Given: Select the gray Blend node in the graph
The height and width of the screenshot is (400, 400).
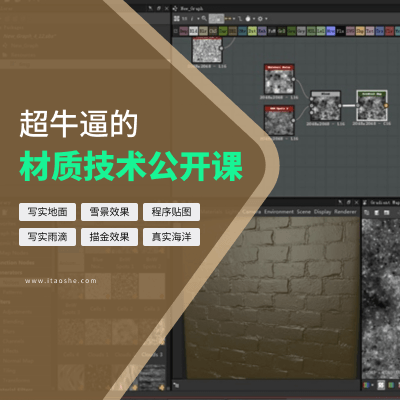Looking at the screenshot, I should click(x=325, y=106).
